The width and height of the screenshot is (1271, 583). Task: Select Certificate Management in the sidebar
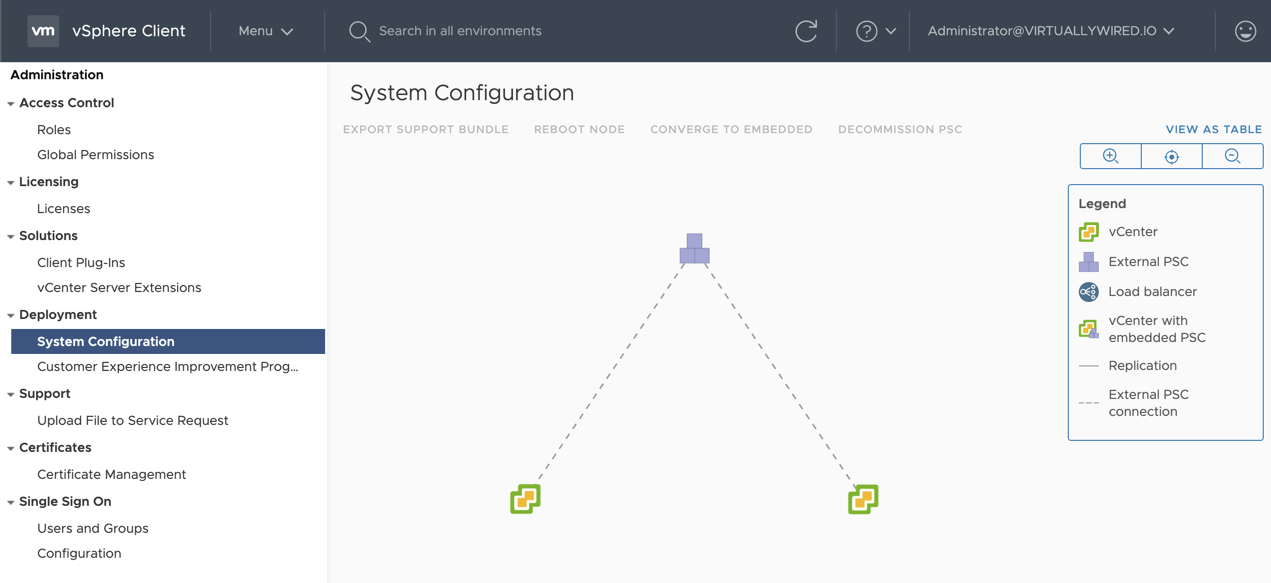[111, 474]
